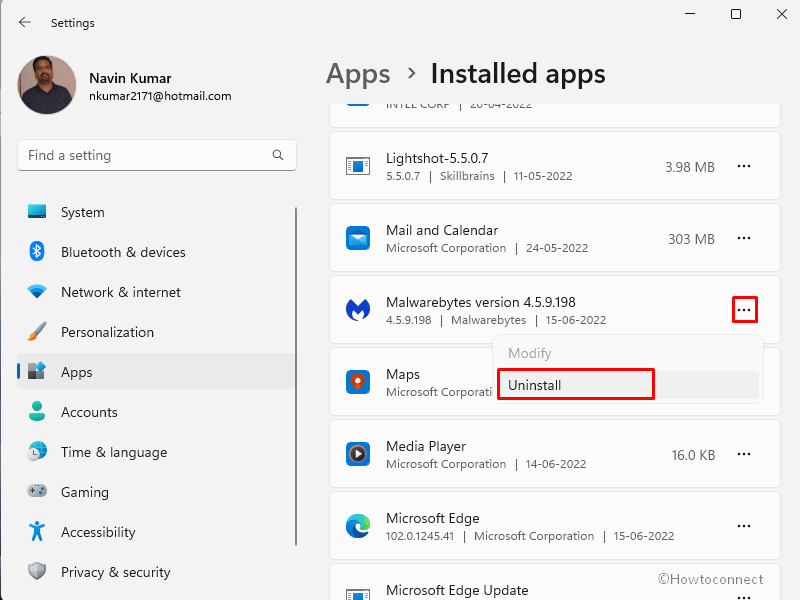Click the Mail and Calendar app icon
The width and height of the screenshot is (800, 600).
click(x=358, y=238)
